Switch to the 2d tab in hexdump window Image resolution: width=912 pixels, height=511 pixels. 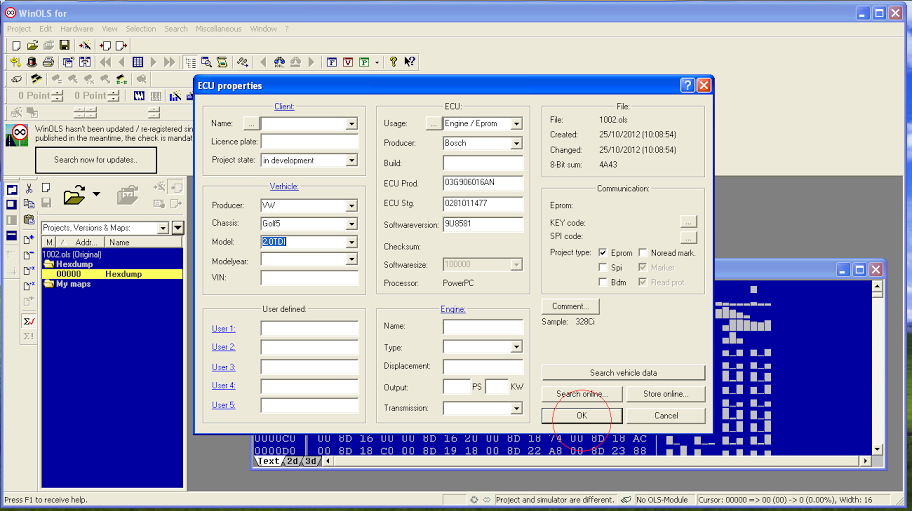point(292,461)
